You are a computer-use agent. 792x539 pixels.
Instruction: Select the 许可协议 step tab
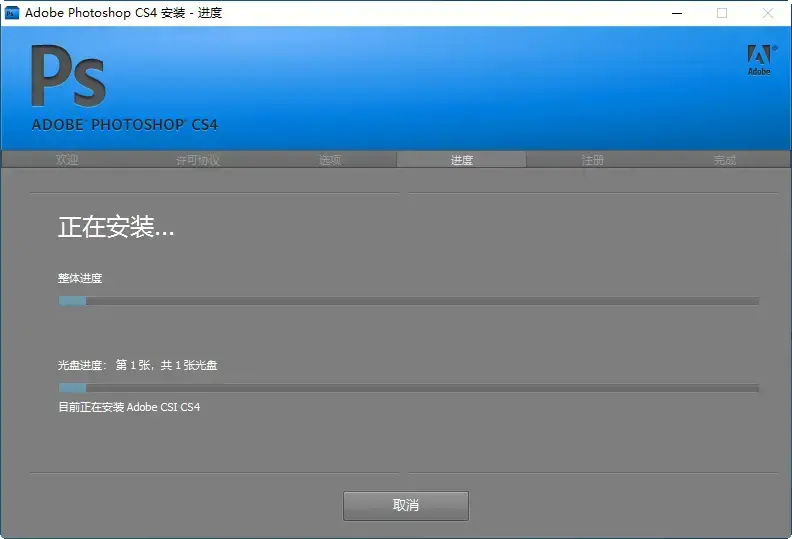click(x=198, y=160)
